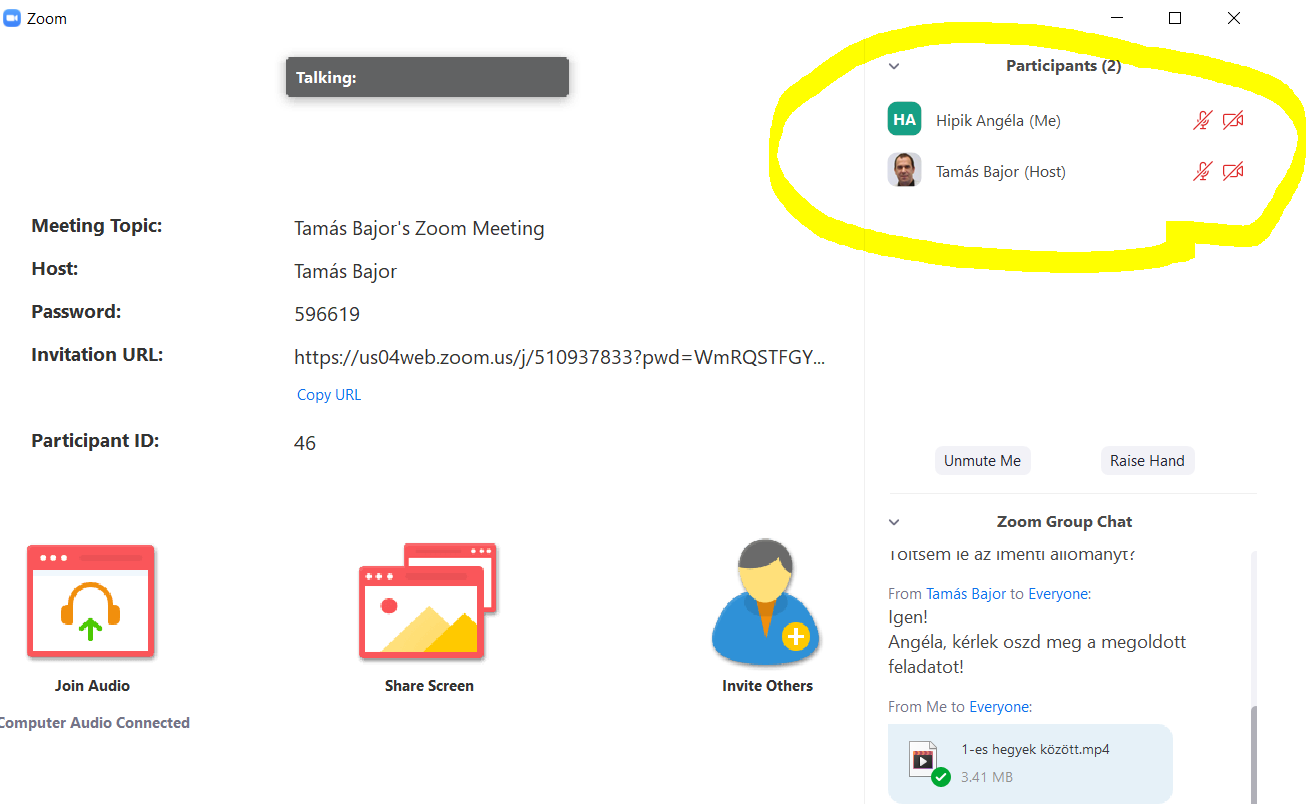Close the Zoom window
This screenshot has height=804, width=1306.
pos(1234,18)
